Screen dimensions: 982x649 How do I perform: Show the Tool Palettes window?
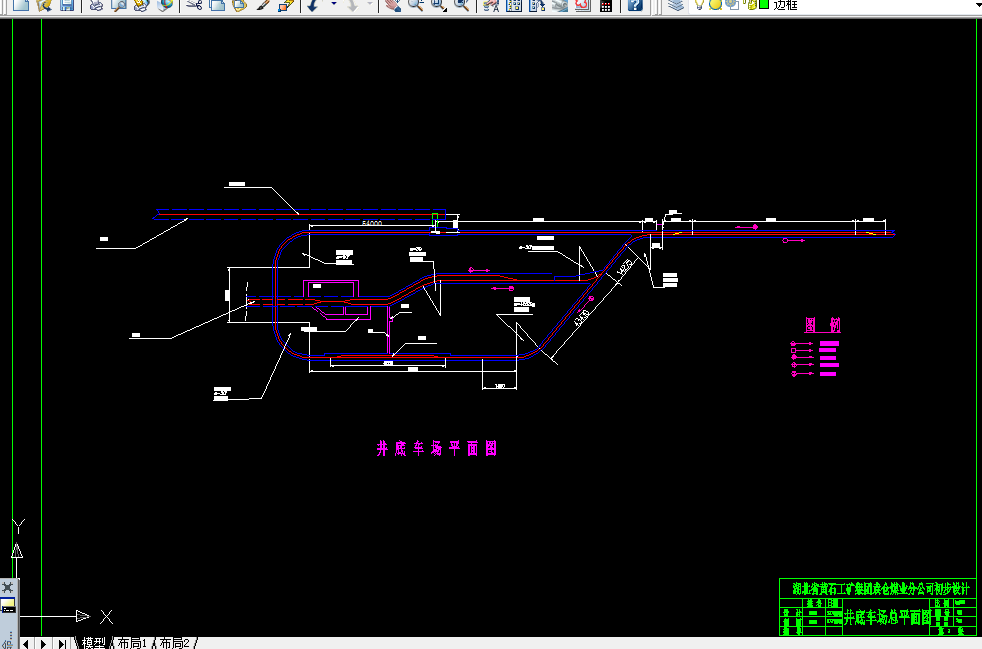click(537, 5)
